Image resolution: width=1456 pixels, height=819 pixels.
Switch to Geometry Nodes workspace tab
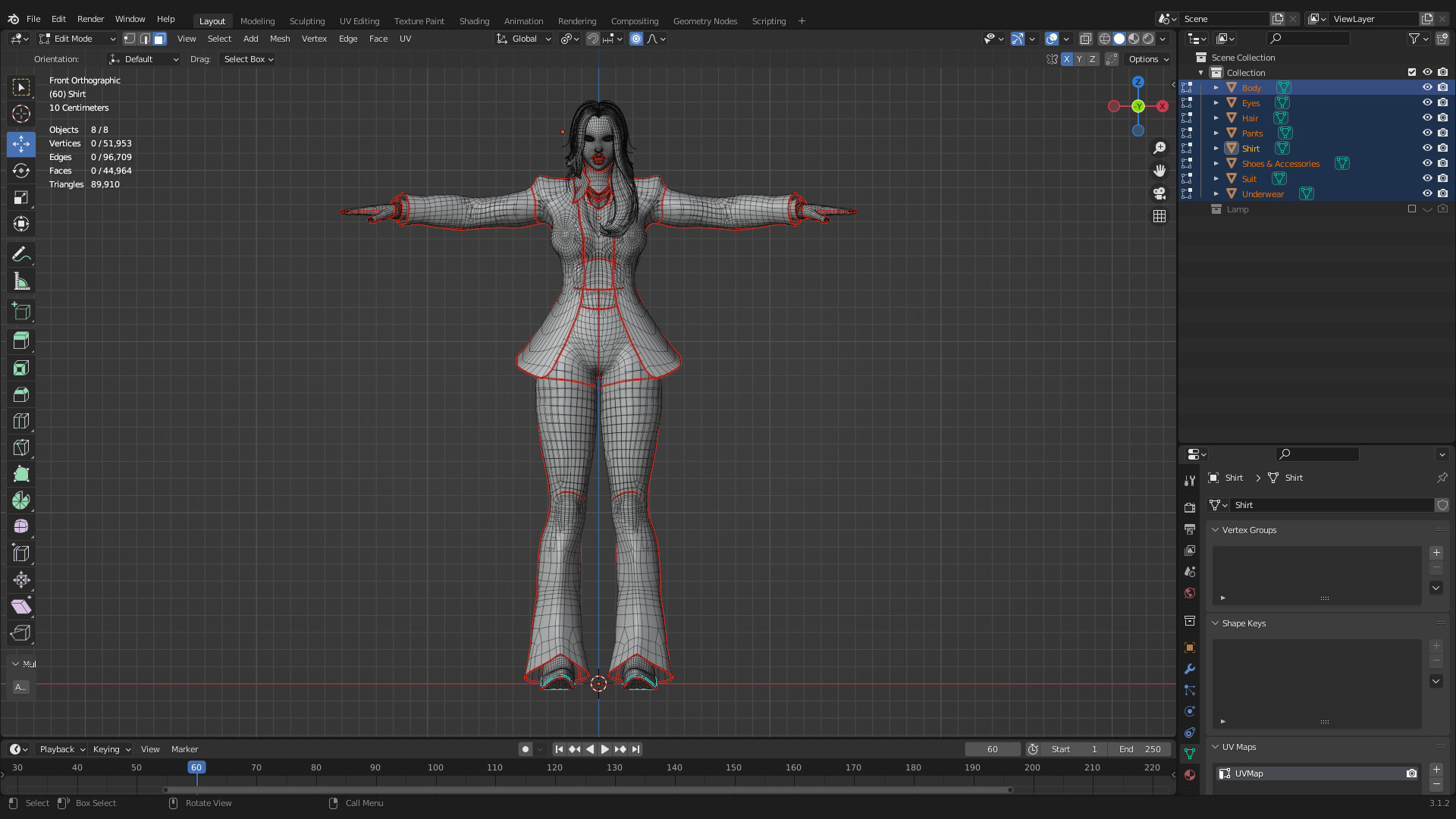(x=705, y=21)
